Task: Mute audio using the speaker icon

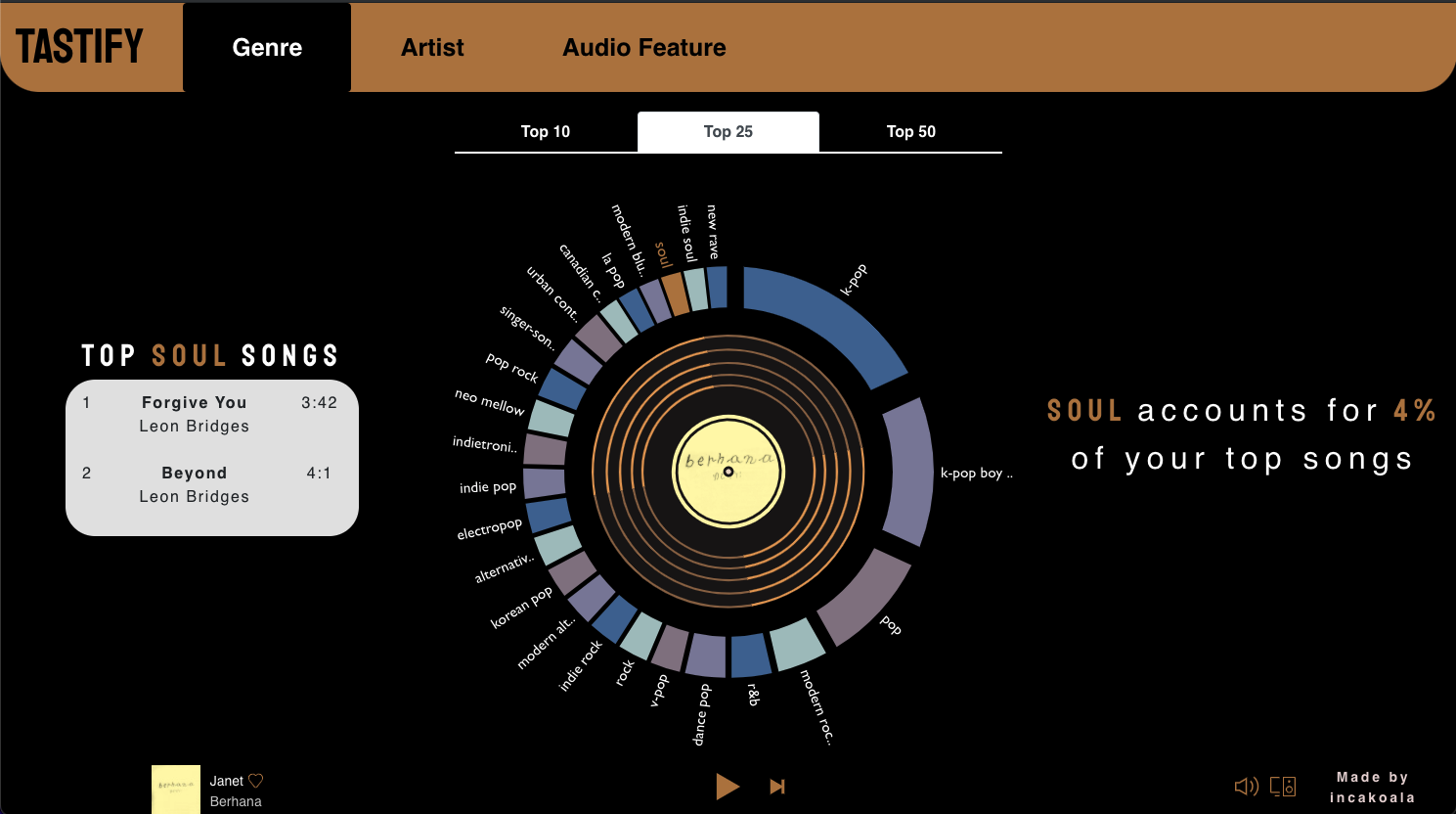Action: pos(1247,786)
